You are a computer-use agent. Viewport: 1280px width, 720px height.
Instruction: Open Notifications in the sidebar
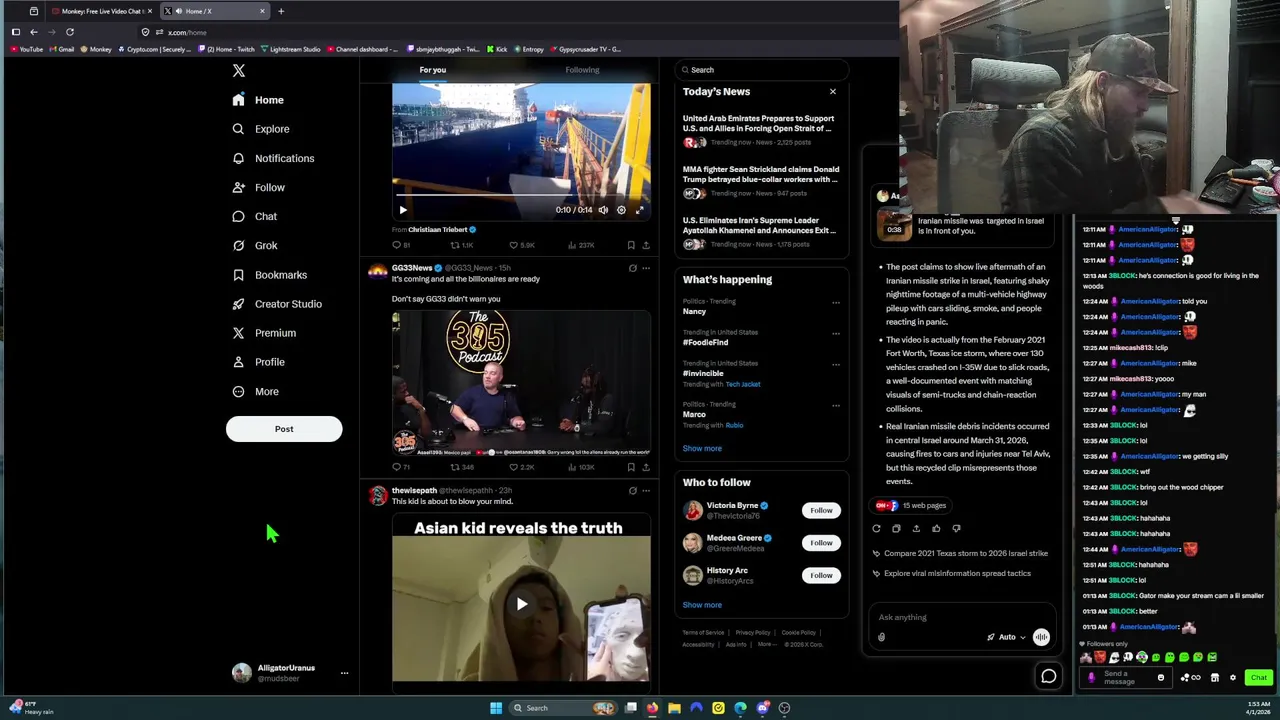(x=273, y=158)
